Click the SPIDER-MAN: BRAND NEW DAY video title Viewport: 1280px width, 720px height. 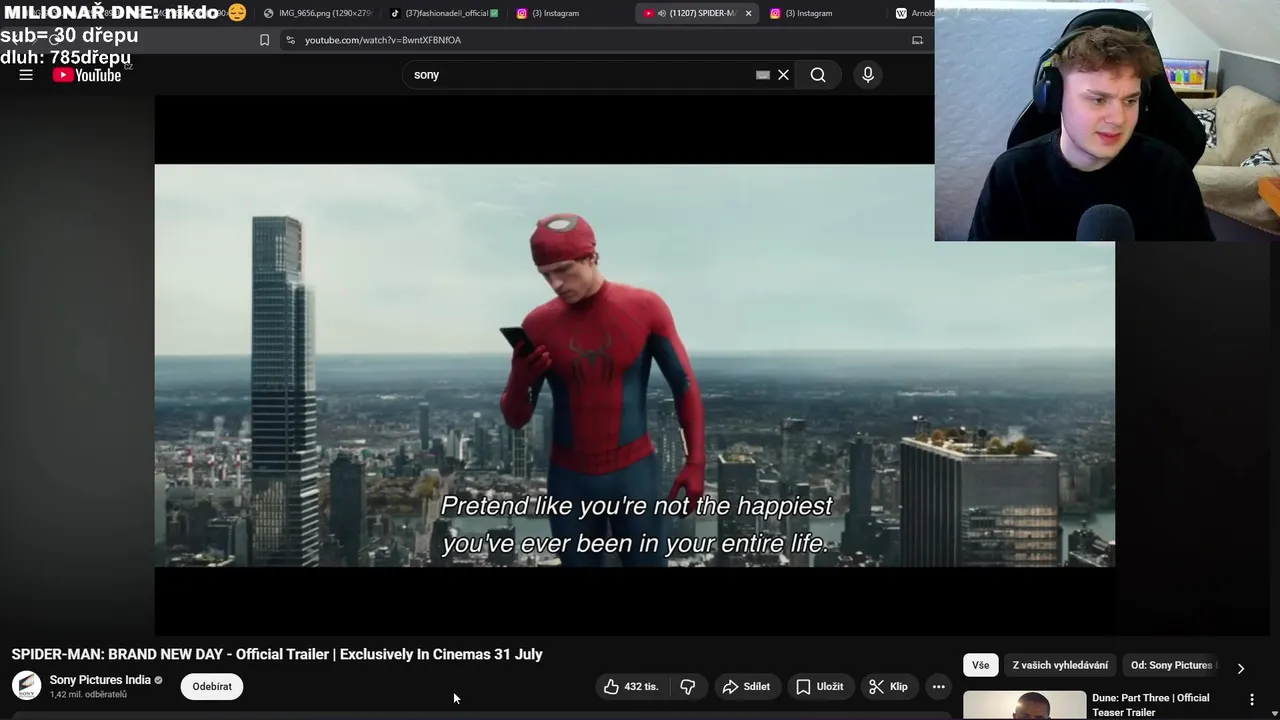[x=277, y=654]
